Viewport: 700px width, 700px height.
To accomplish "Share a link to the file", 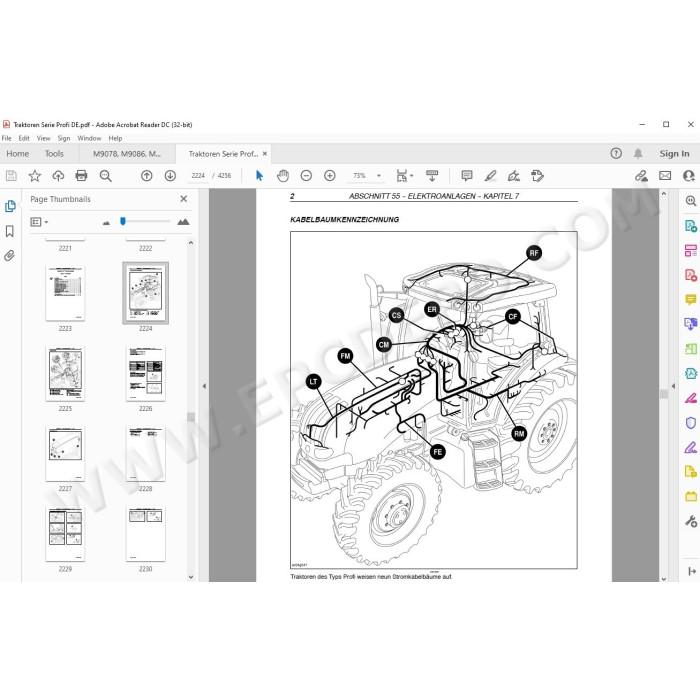I will pos(641,176).
